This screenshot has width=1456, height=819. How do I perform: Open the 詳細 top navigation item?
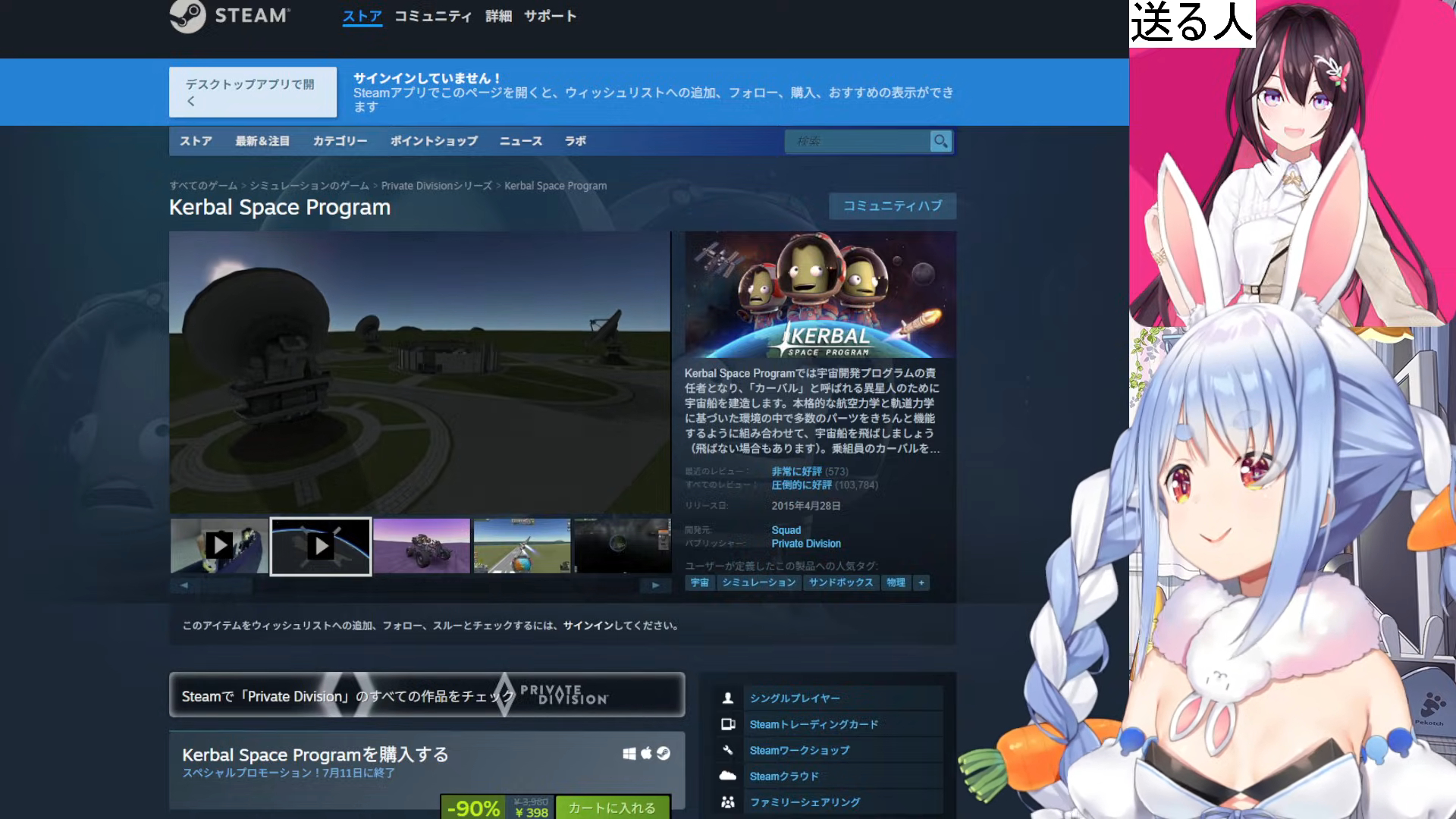pyautogui.click(x=498, y=16)
